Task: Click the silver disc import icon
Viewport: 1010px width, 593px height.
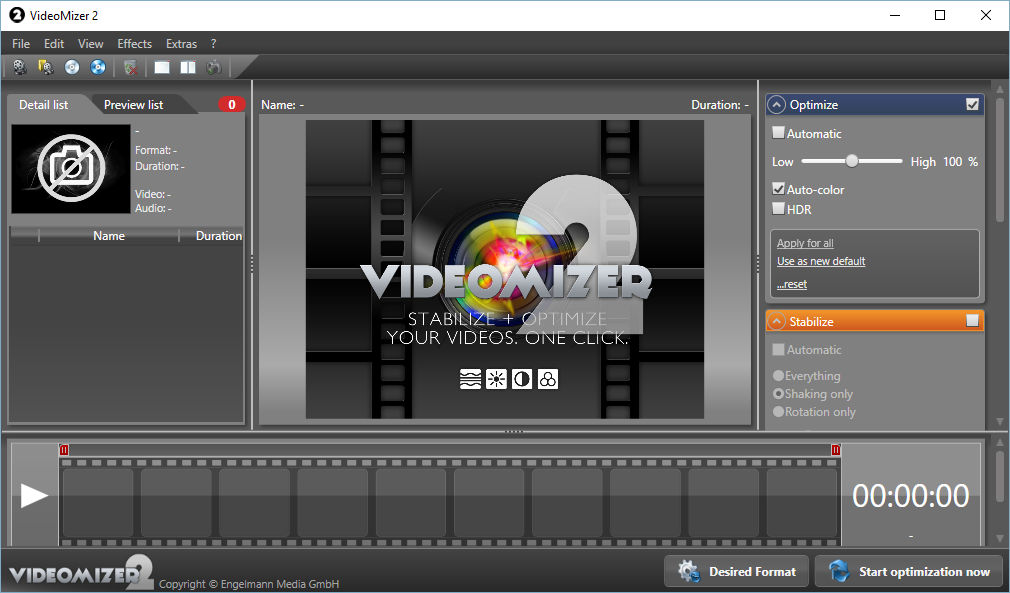Action: 71,67
